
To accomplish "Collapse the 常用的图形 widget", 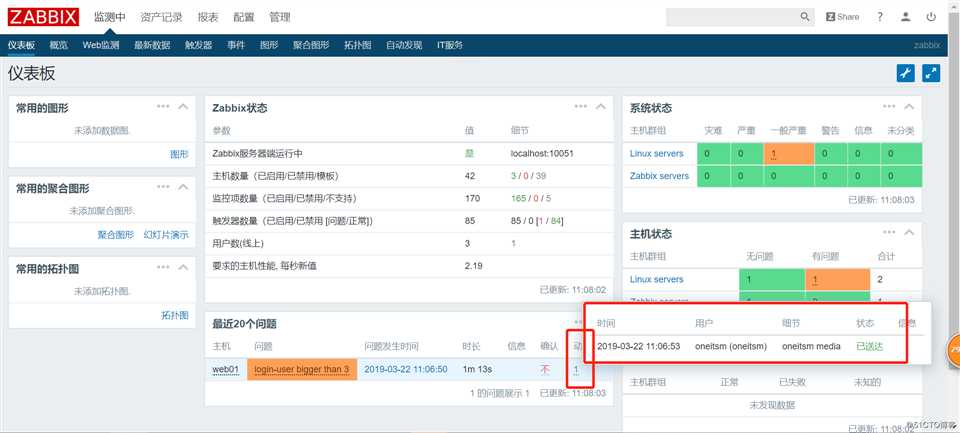I will click(x=182, y=107).
